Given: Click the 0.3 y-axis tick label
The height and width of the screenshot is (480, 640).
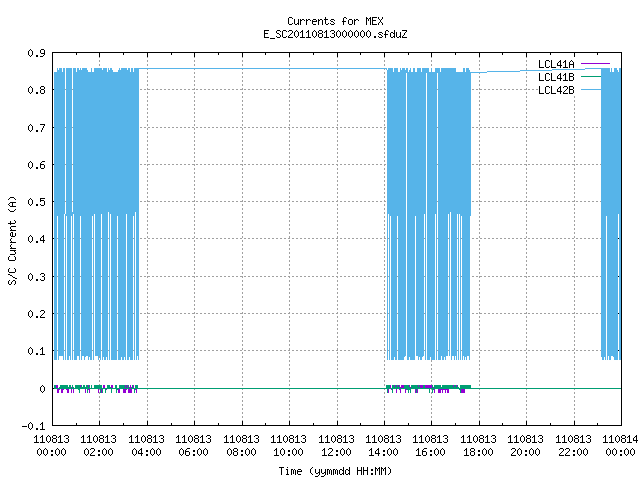Looking at the screenshot, I should tap(36, 277).
